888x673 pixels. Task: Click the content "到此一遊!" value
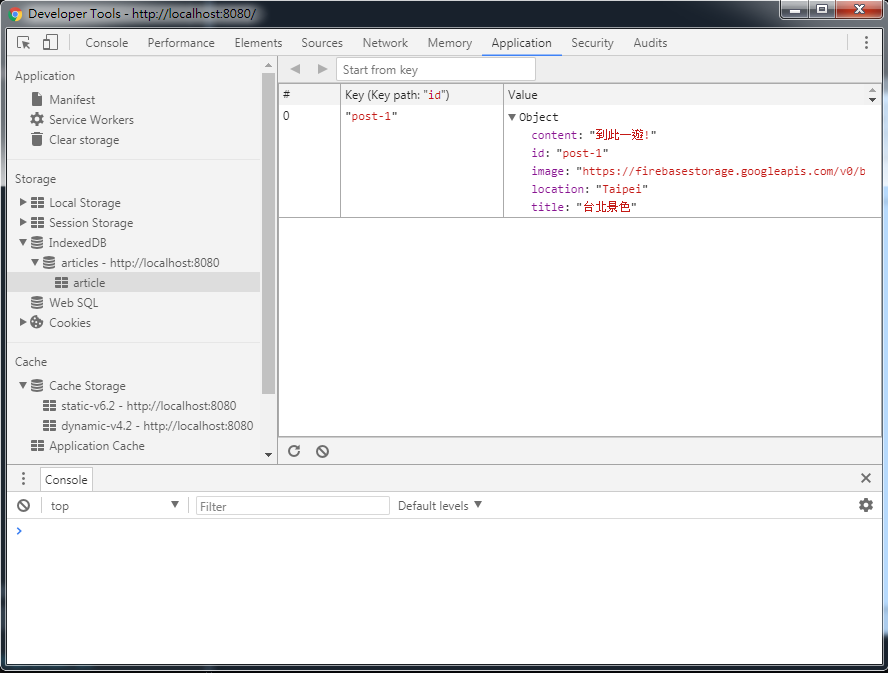(622, 135)
